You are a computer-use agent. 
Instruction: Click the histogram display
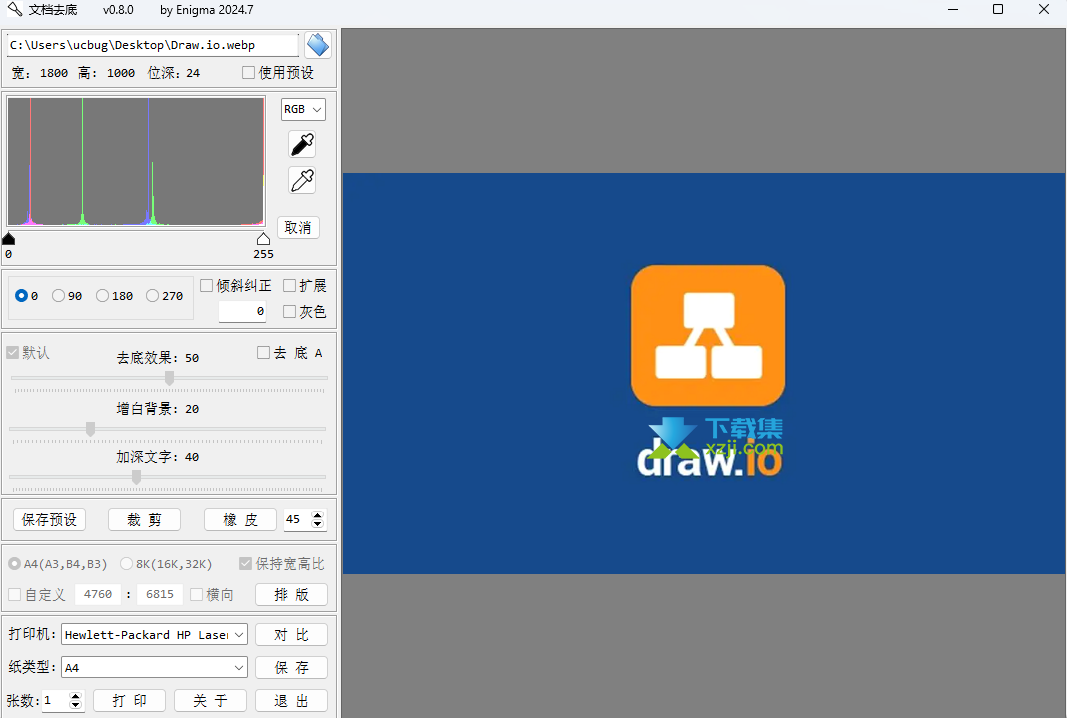pos(135,161)
